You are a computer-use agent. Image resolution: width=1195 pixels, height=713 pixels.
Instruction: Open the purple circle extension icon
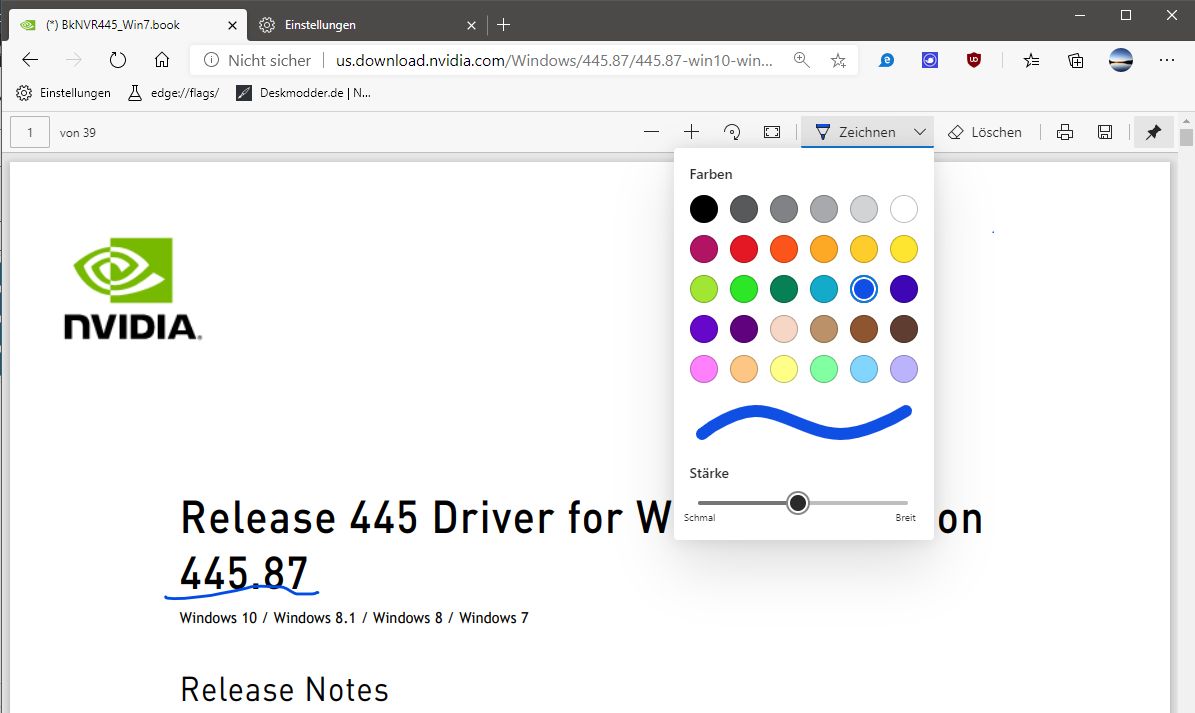(x=930, y=60)
